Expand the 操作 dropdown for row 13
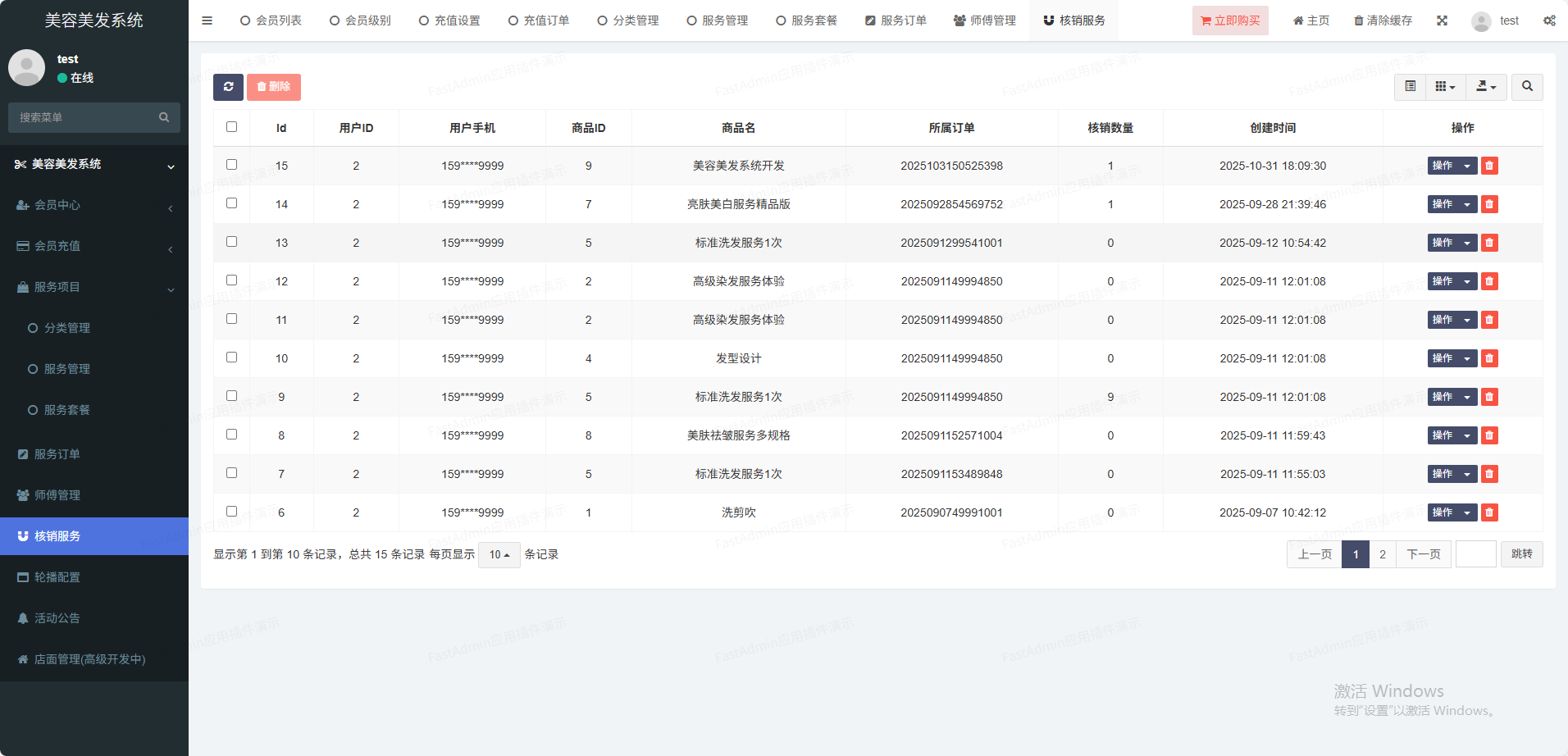 click(x=1467, y=243)
